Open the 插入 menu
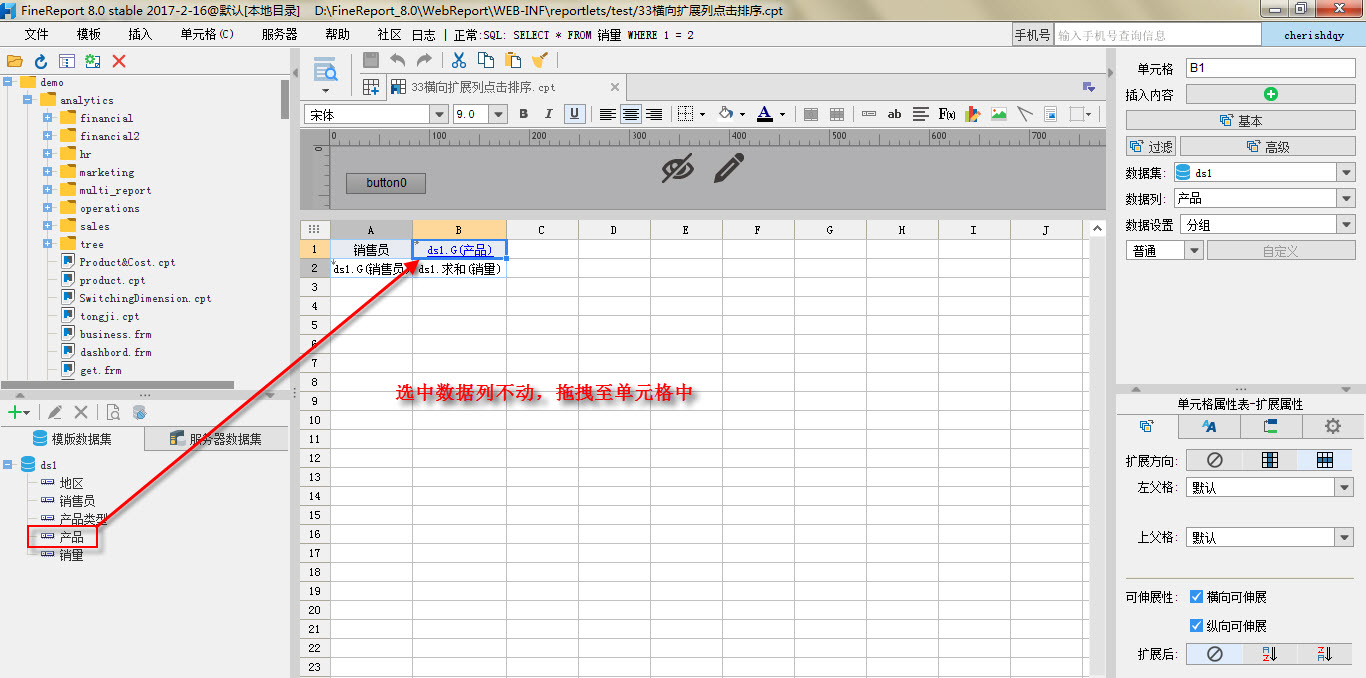This screenshot has width=1366, height=678. tap(140, 34)
